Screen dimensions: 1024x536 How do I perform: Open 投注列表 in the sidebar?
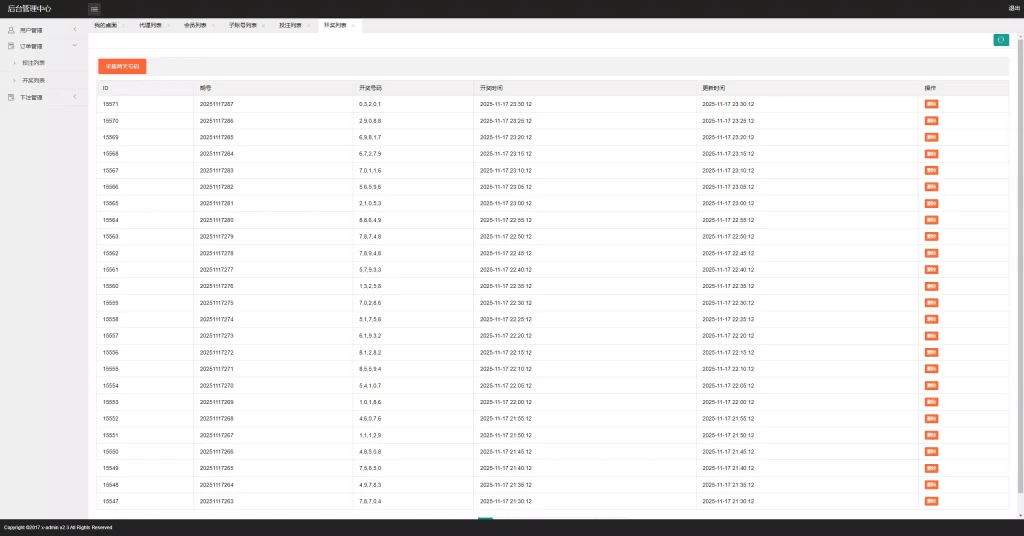point(33,63)
